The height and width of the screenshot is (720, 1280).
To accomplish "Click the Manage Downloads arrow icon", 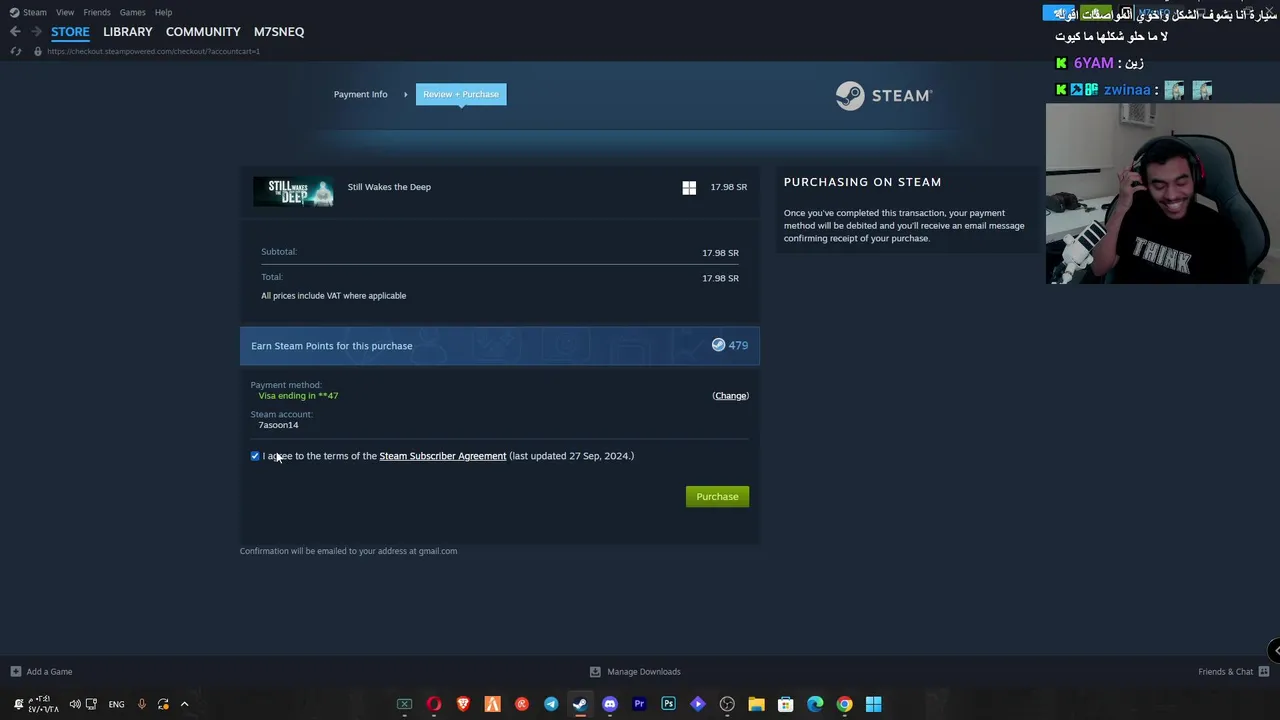I will tap(595, 672).
